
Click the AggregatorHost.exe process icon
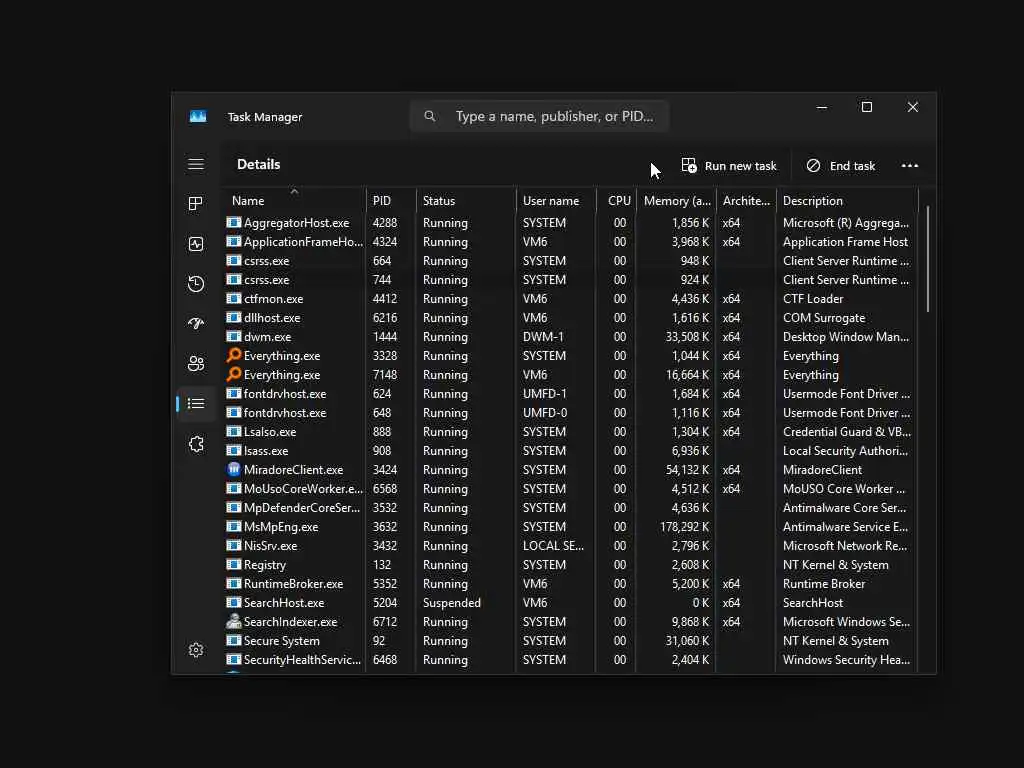pyautogui.click(x=234, y=222)
